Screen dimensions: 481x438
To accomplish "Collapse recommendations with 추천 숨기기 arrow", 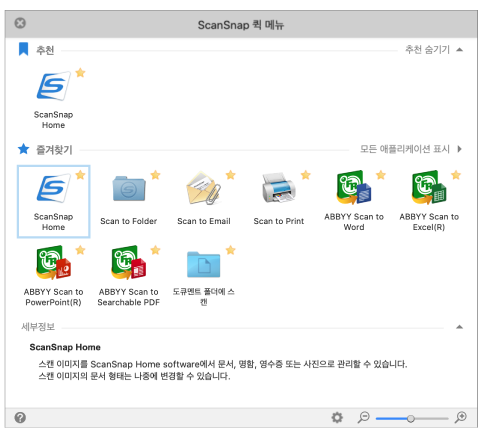I will [x=460, y=50].
